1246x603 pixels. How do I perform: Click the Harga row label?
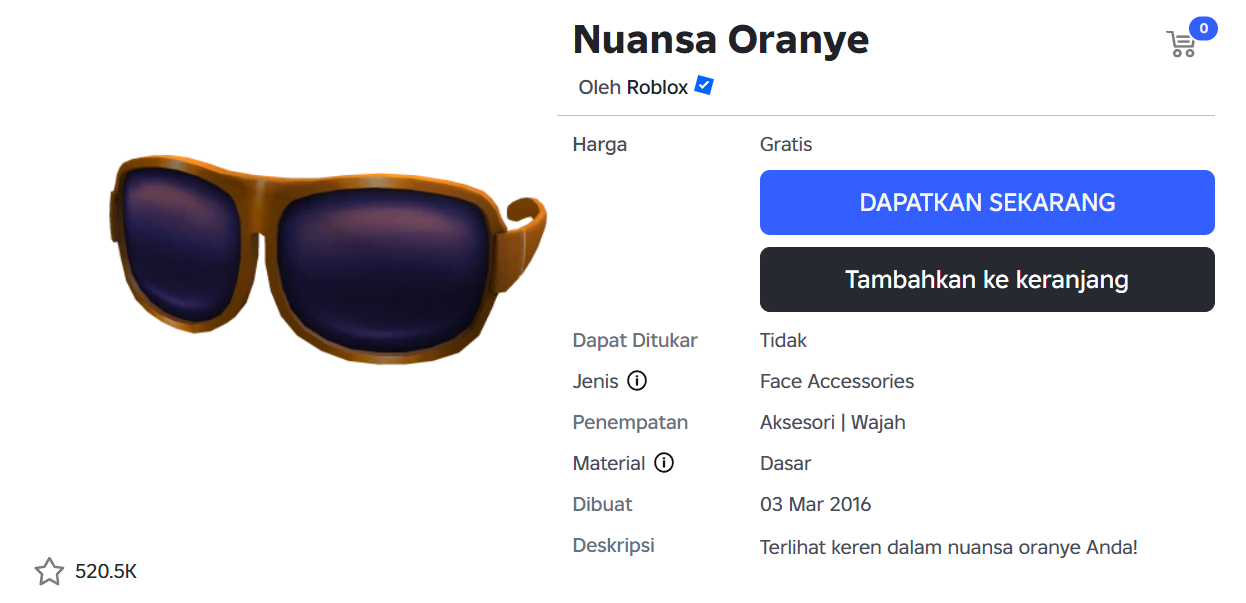[x=599, y=144]
